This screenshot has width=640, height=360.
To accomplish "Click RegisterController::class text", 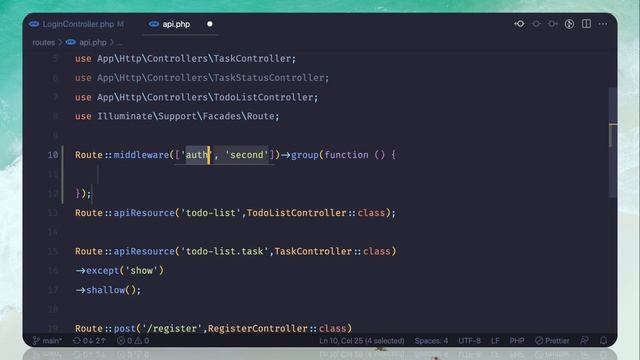I will tap(277, 329).
